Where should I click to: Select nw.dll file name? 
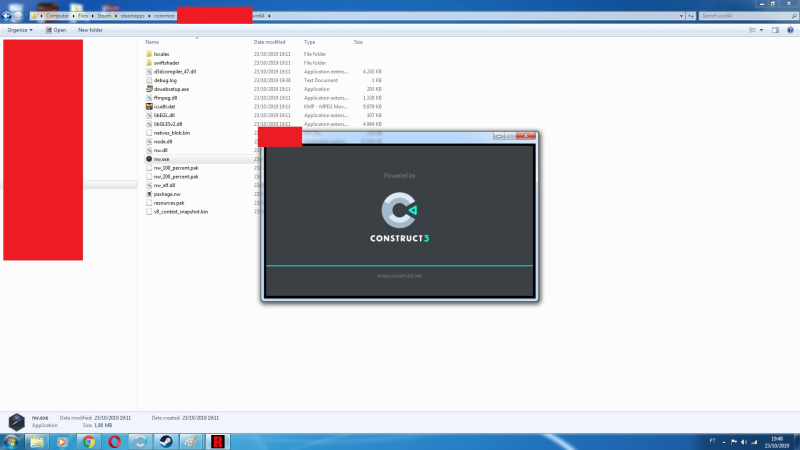click(161, 151)
